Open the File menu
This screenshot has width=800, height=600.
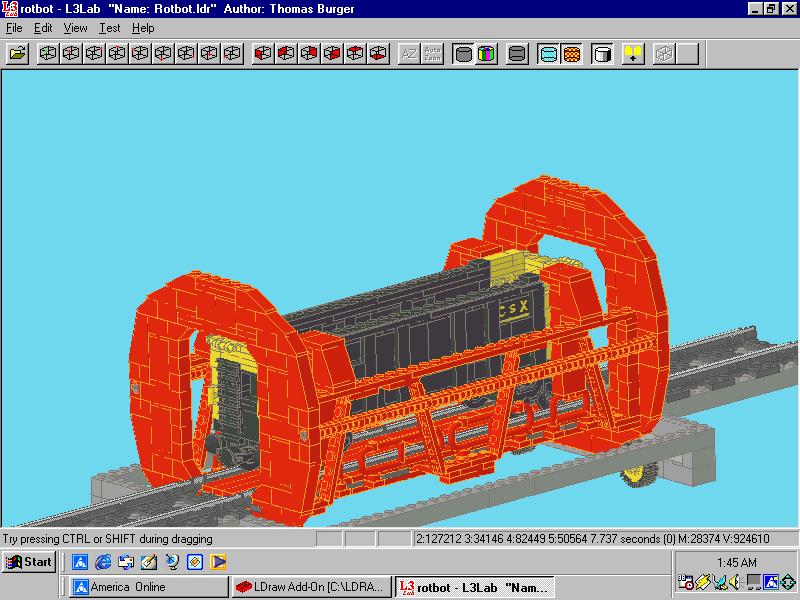point(14,28)
